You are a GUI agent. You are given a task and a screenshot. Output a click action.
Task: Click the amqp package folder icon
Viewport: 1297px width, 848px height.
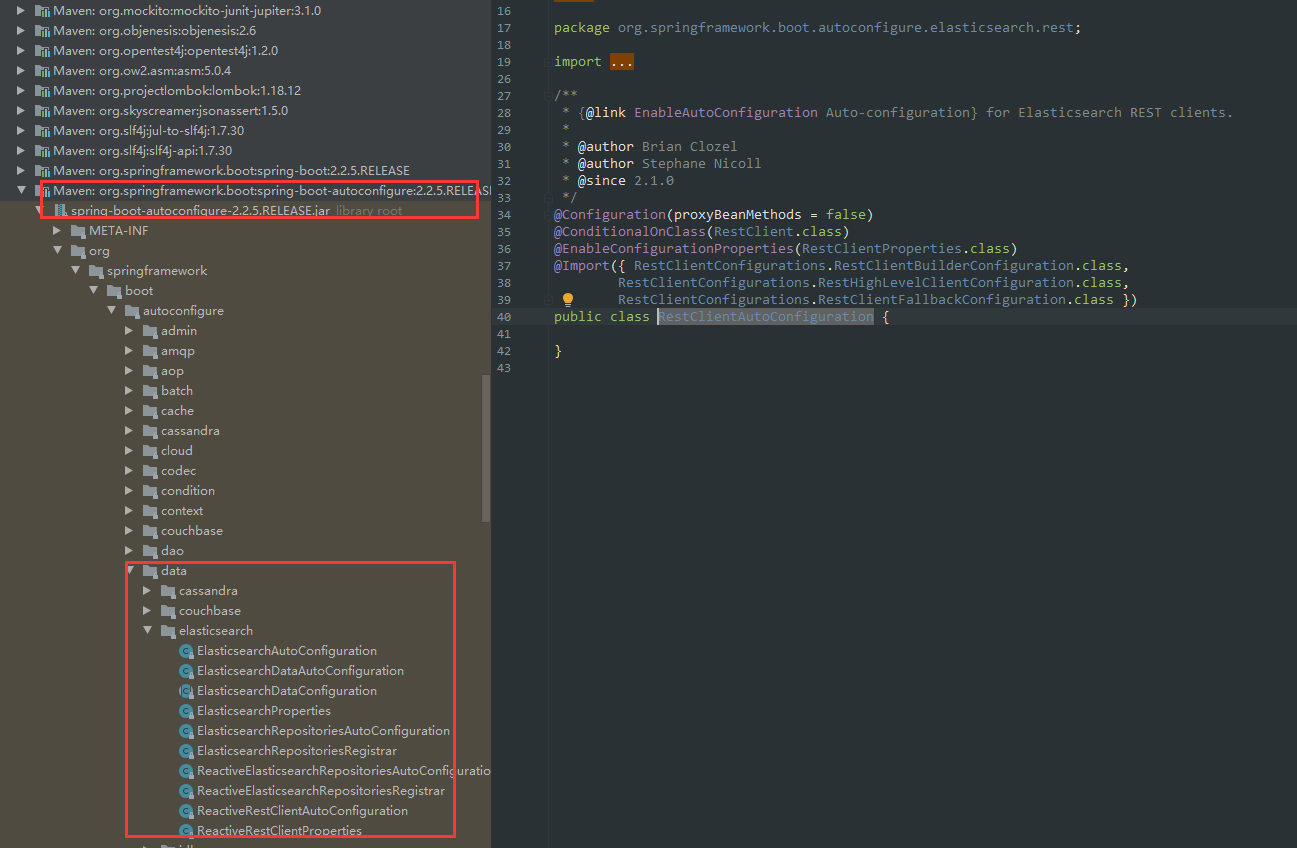(x=150, y=351)
